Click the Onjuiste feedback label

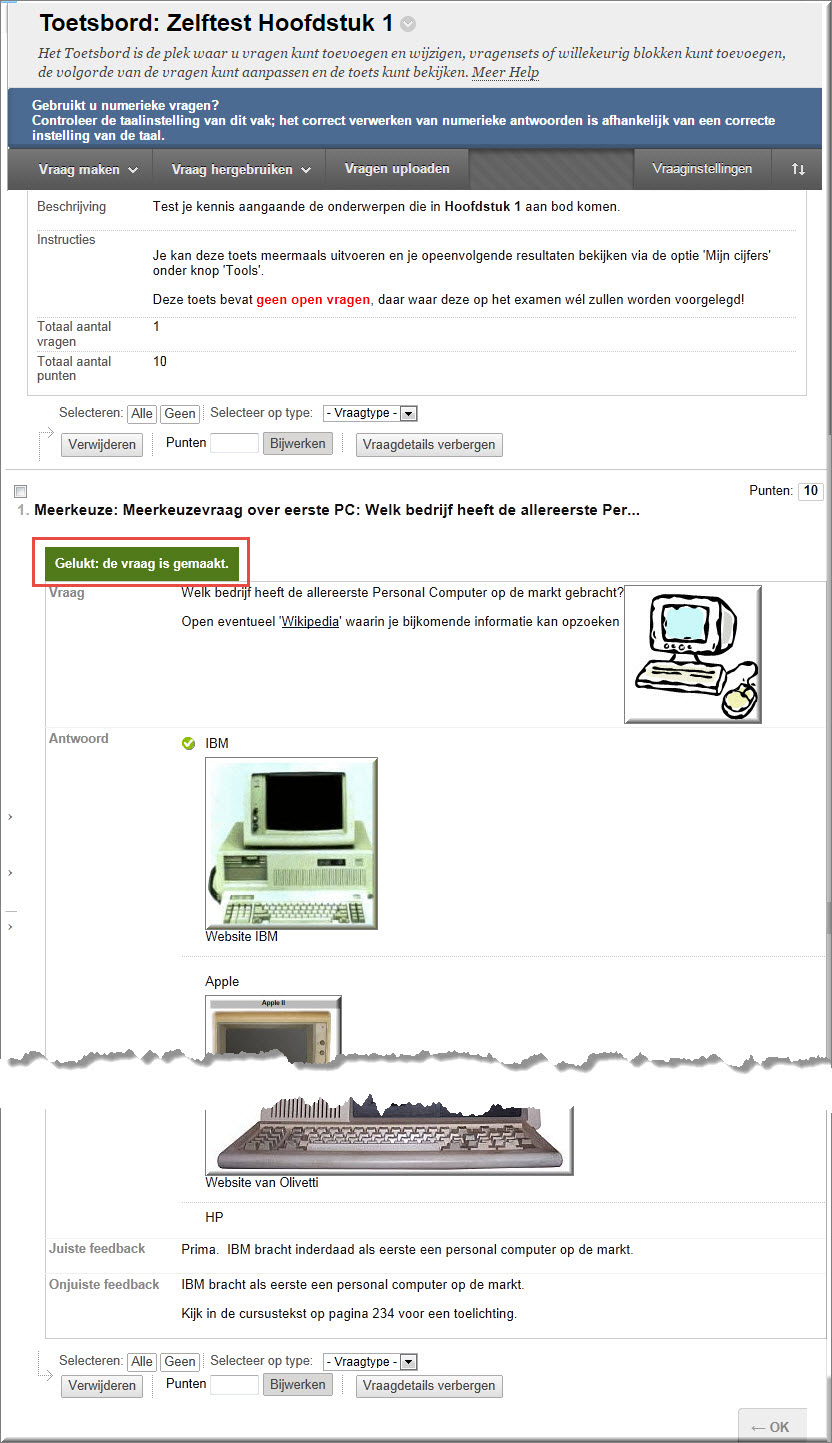pyautogui.click(x=104, y=1284)
